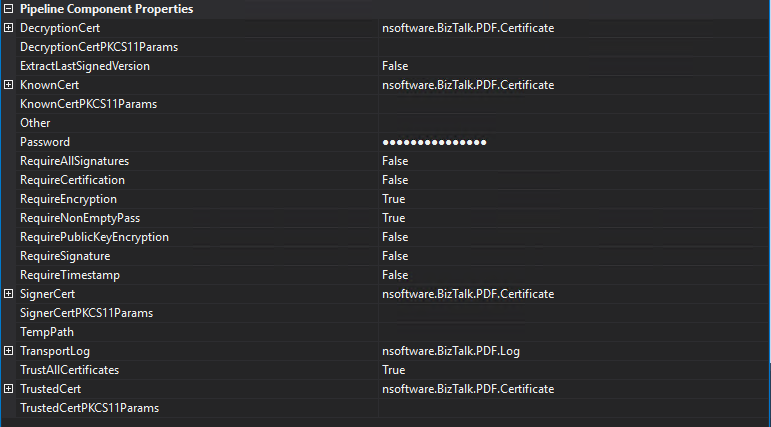Click the RequireCertification False value
This screenshot has width=771, height=427.
[395, 180]
